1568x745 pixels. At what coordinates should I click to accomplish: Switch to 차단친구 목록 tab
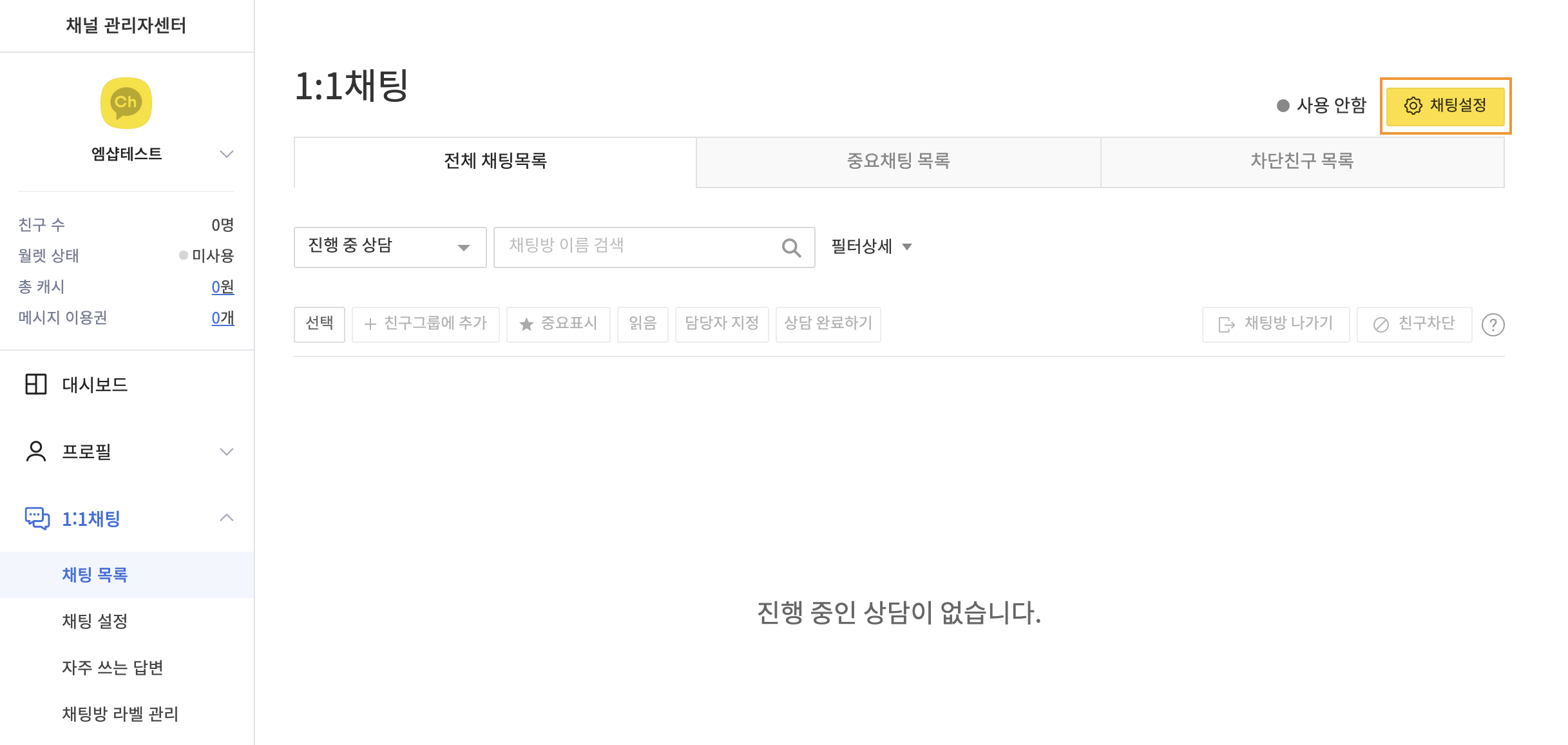click(x=1303, y=161)
